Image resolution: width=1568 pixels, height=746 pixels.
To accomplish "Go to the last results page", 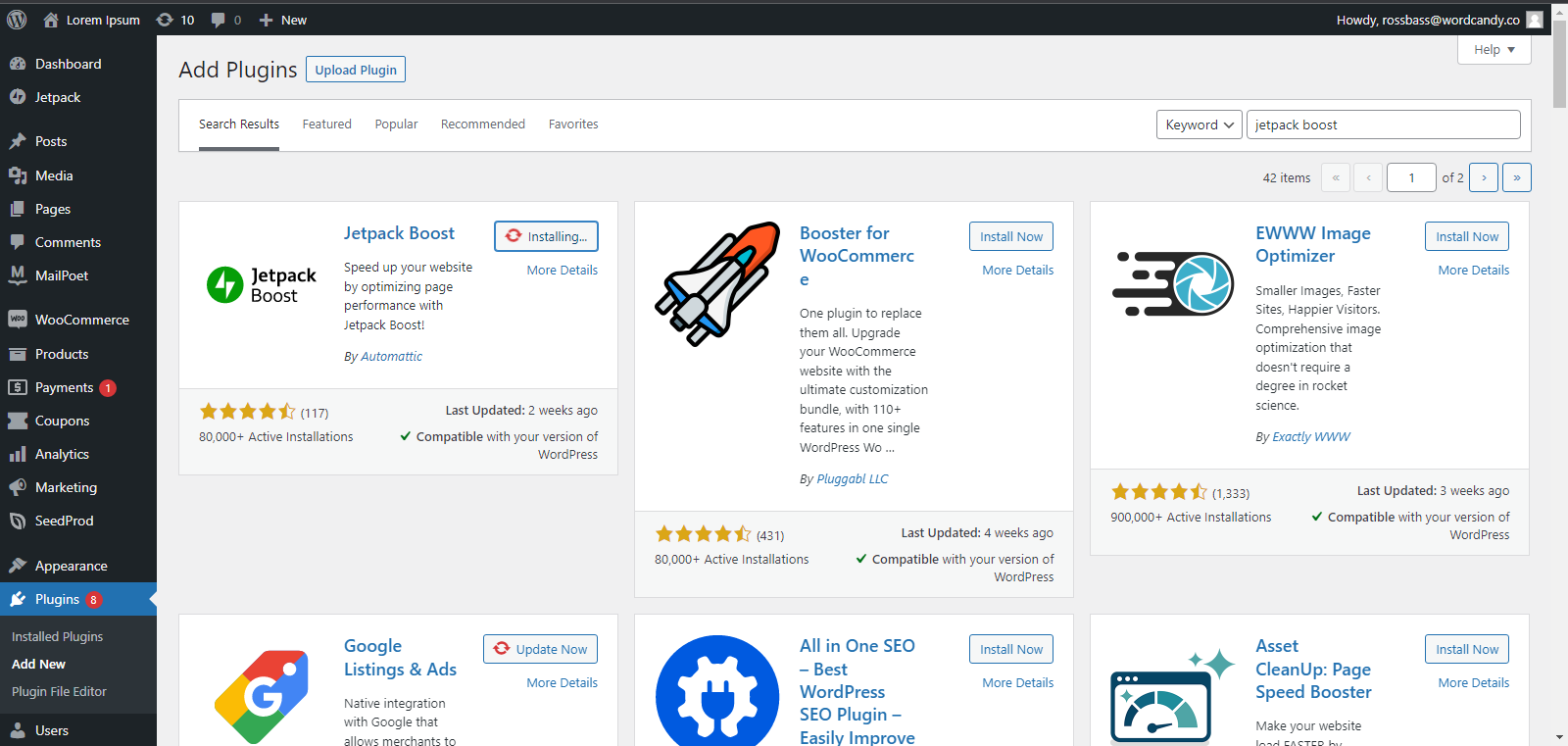I will coord(1516,177).
